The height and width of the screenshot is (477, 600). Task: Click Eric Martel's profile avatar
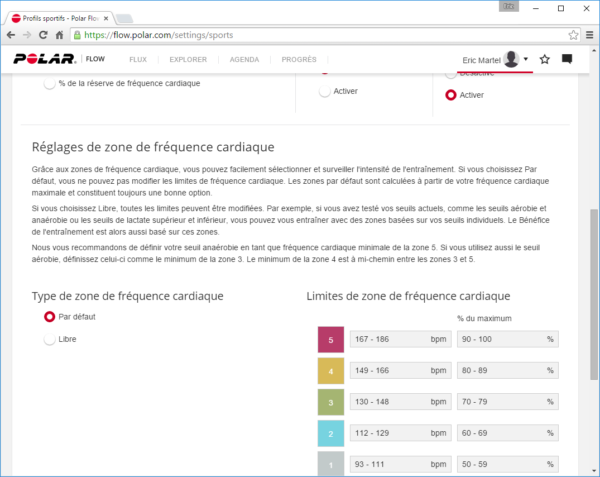(512, 60)
